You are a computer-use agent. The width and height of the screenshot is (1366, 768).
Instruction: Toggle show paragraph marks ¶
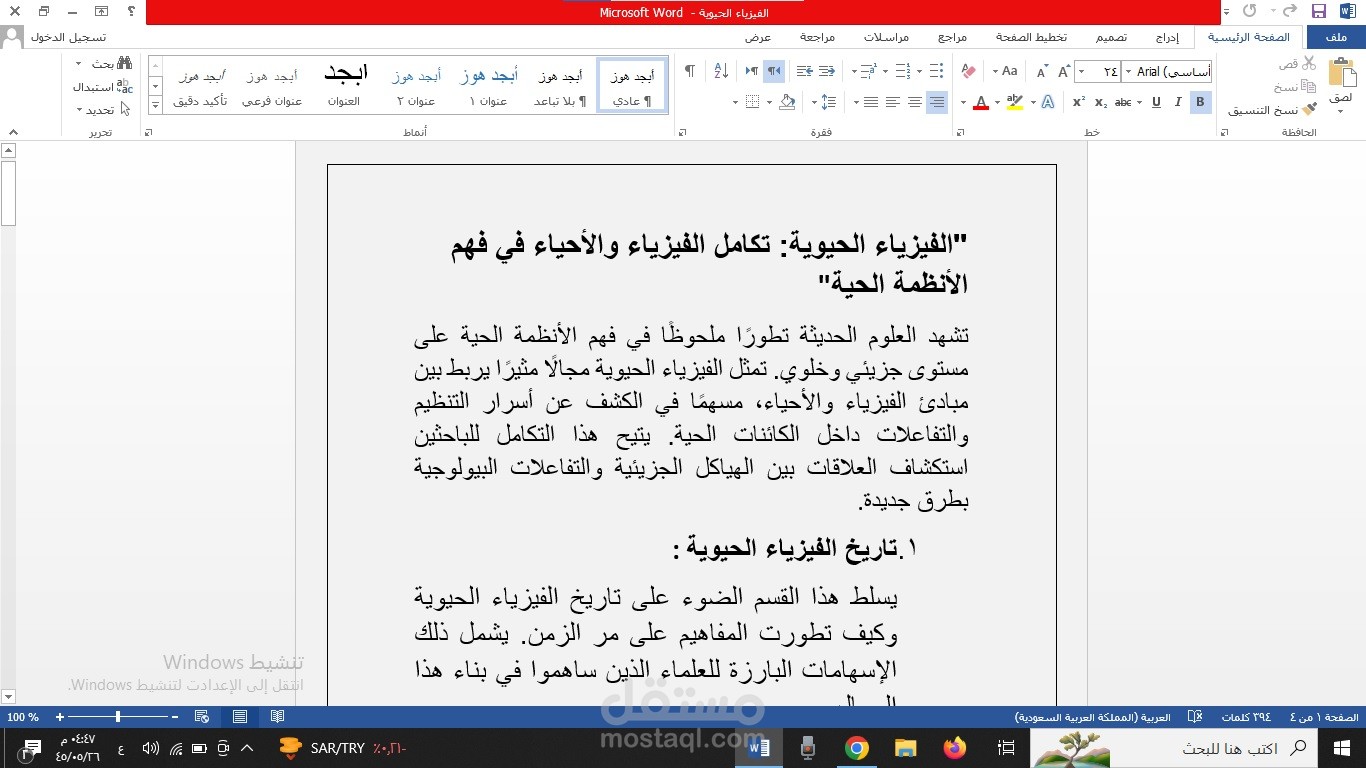click(x=689, y=71)
